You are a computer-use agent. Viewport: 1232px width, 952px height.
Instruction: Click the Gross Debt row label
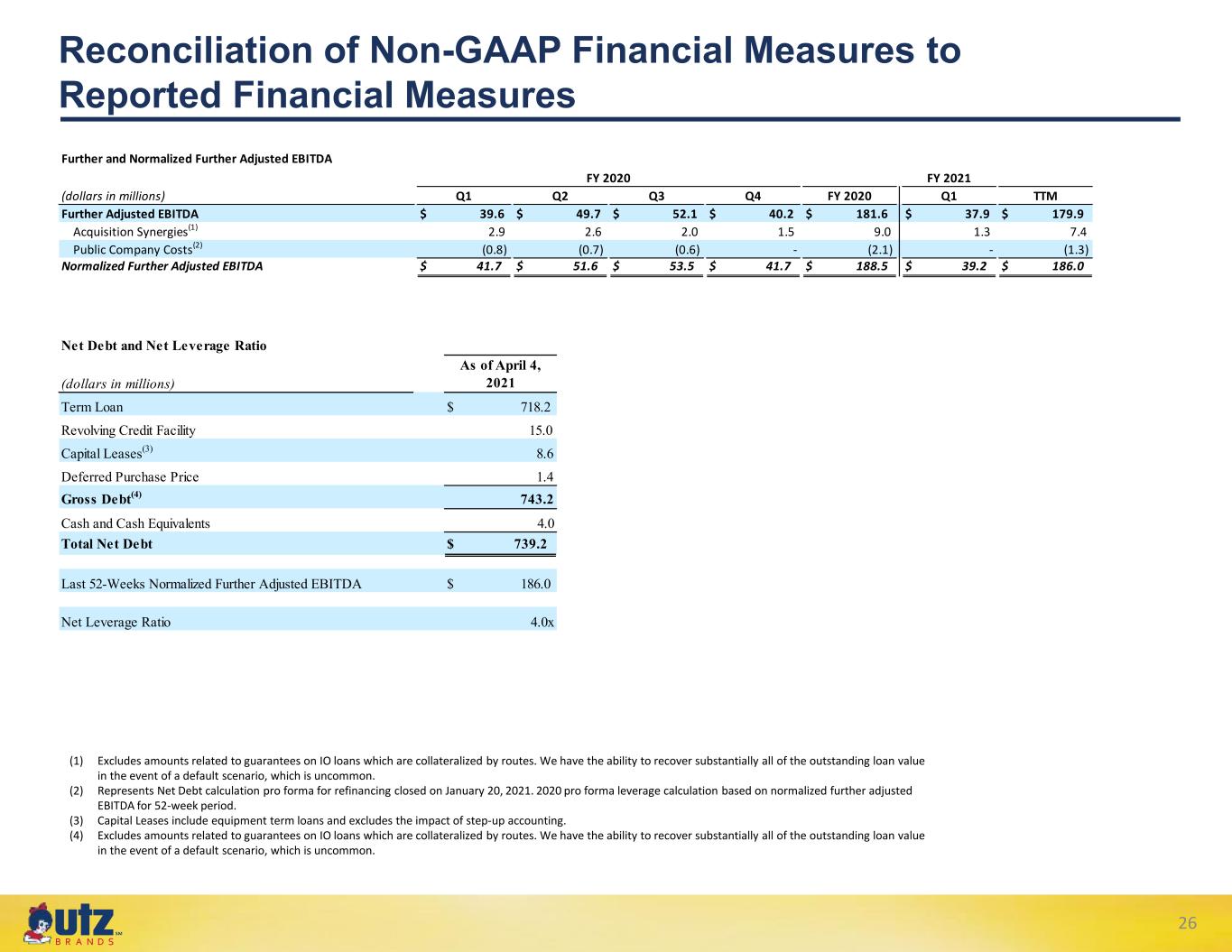point(101,497)
